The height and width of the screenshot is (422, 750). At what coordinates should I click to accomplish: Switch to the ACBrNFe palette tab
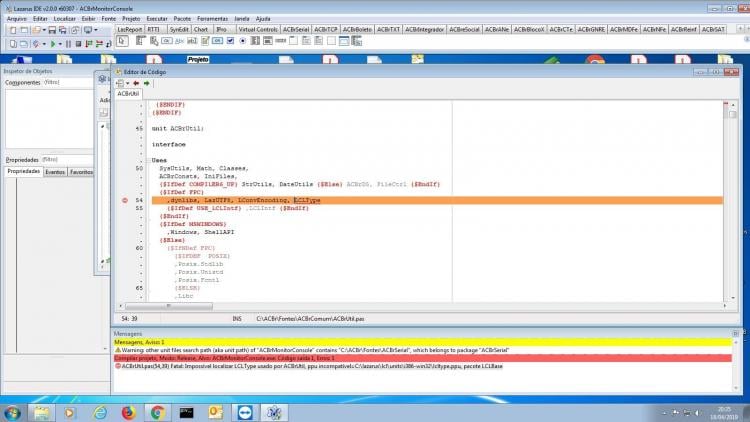(654, 30)
